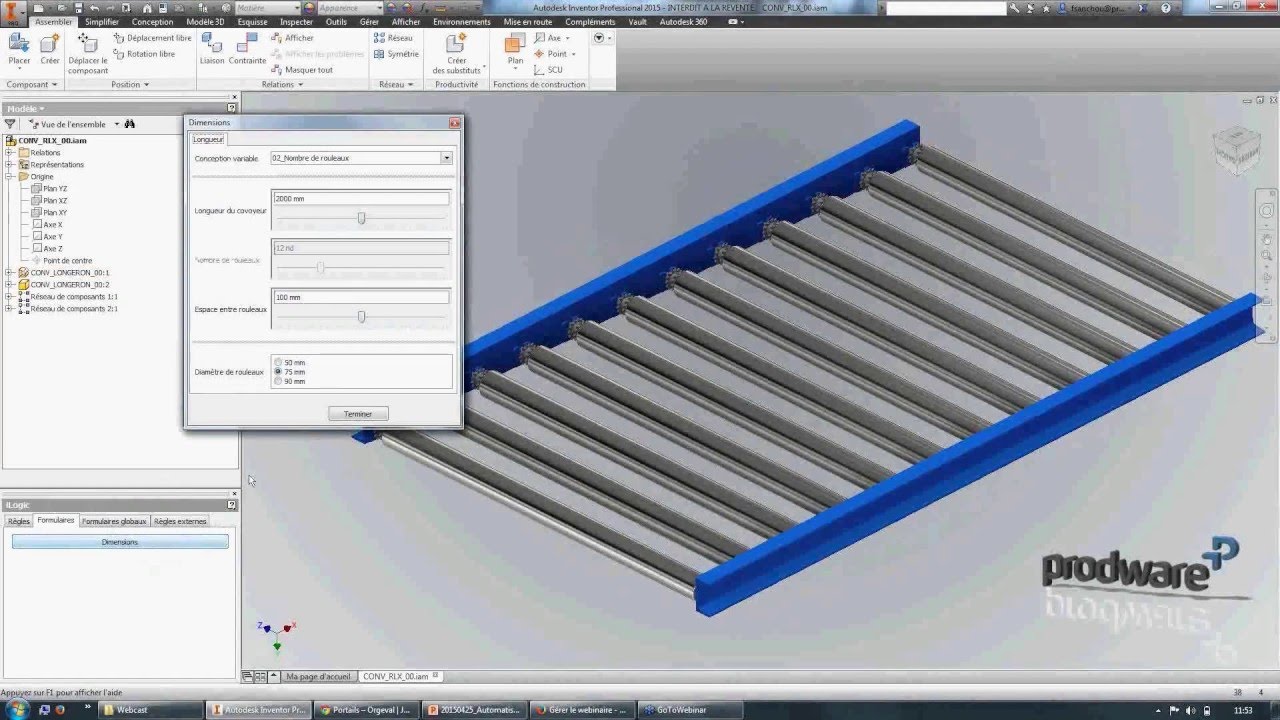The height and width of the screenshot is (720, 1280).
Task: Click the Placer component tool
Action: 19,49
